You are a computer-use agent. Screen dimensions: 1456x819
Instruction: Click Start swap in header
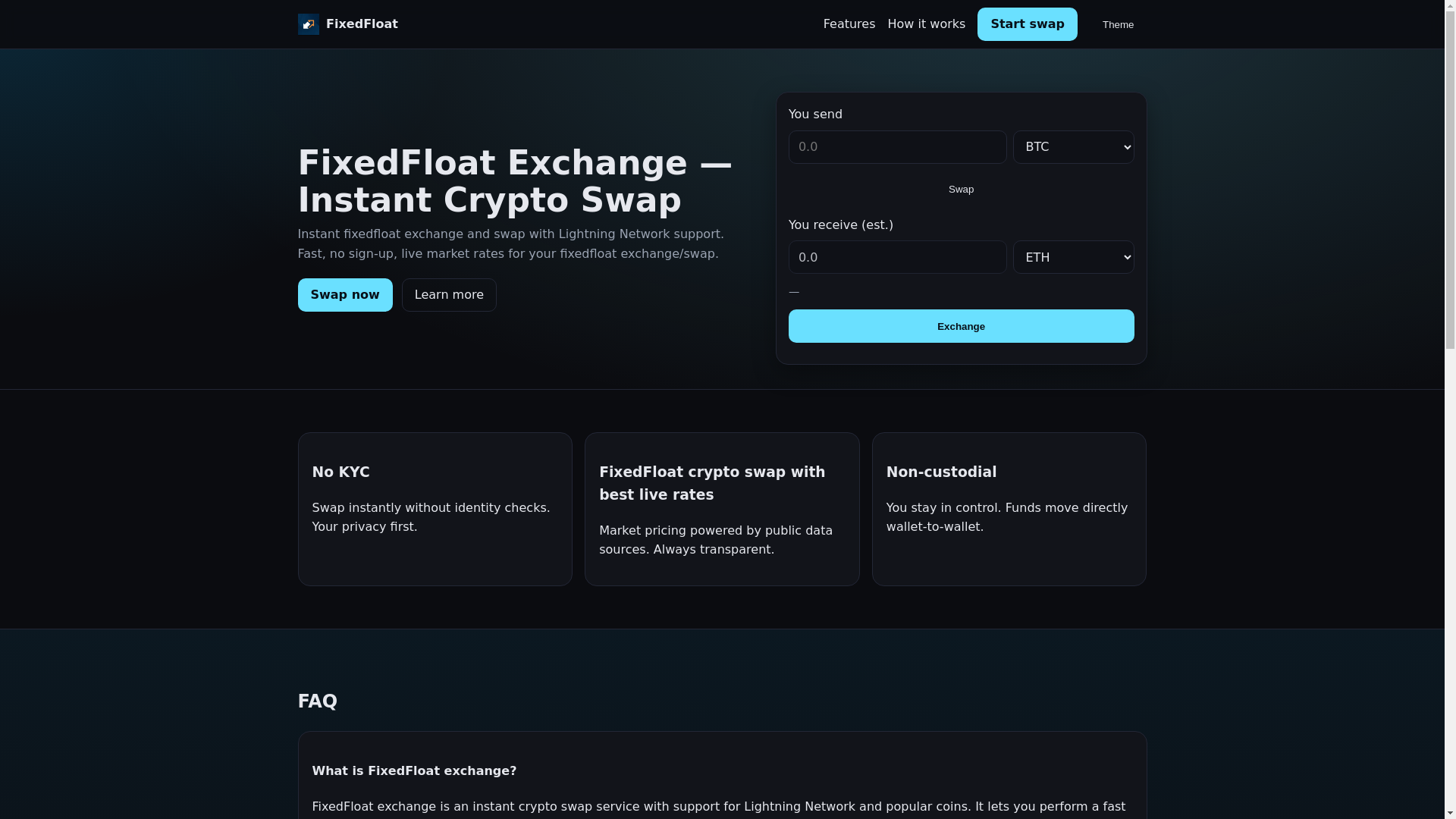point(1027,24)
